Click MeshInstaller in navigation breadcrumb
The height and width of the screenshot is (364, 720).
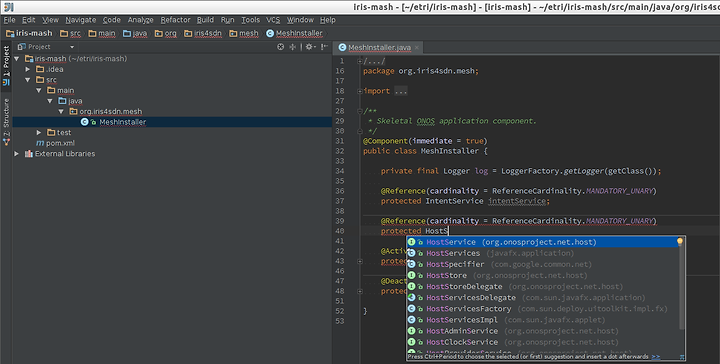point(294,33)
